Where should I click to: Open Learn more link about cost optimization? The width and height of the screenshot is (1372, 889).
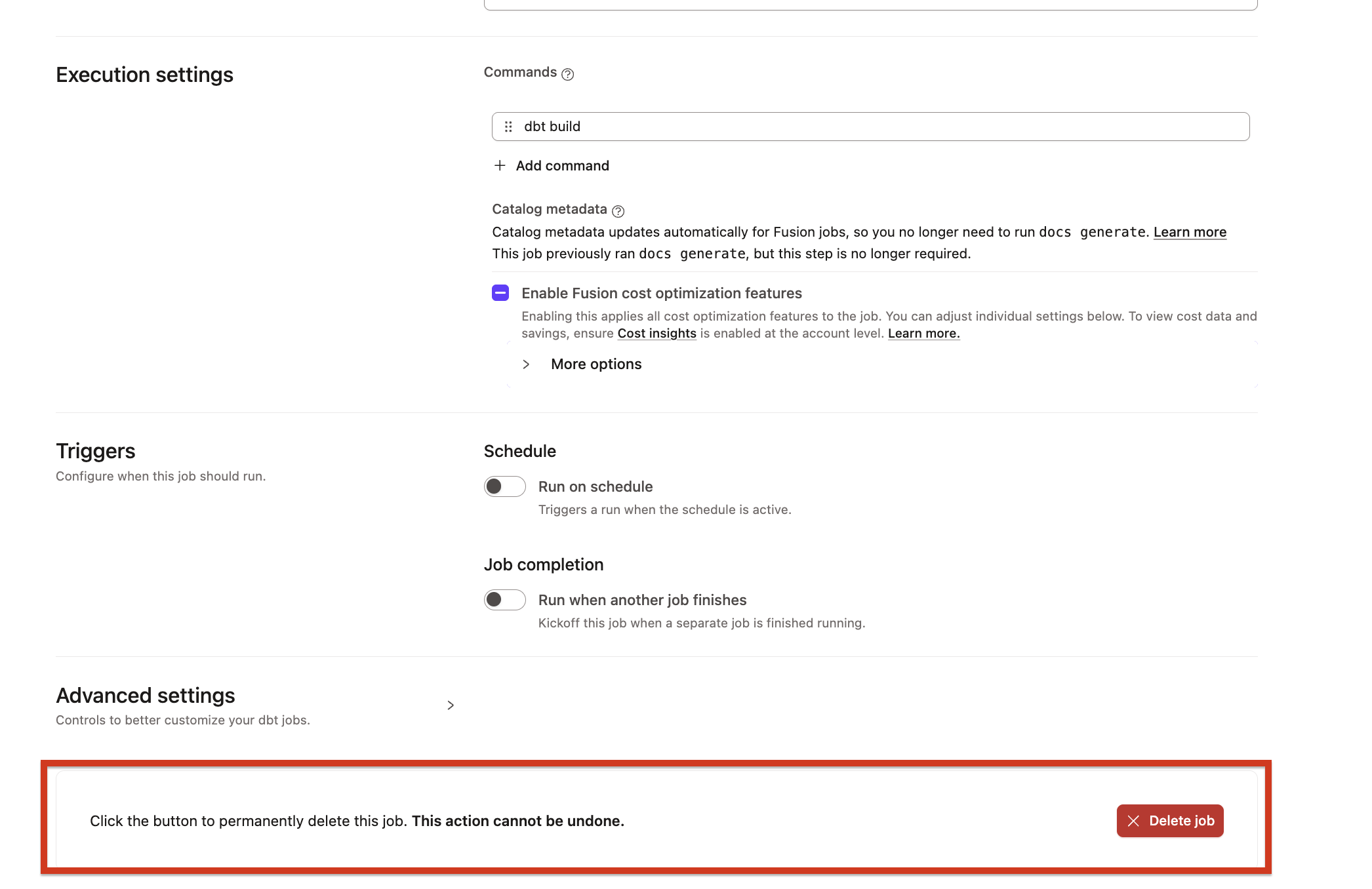pyautogui.click(x=923, y=333)
